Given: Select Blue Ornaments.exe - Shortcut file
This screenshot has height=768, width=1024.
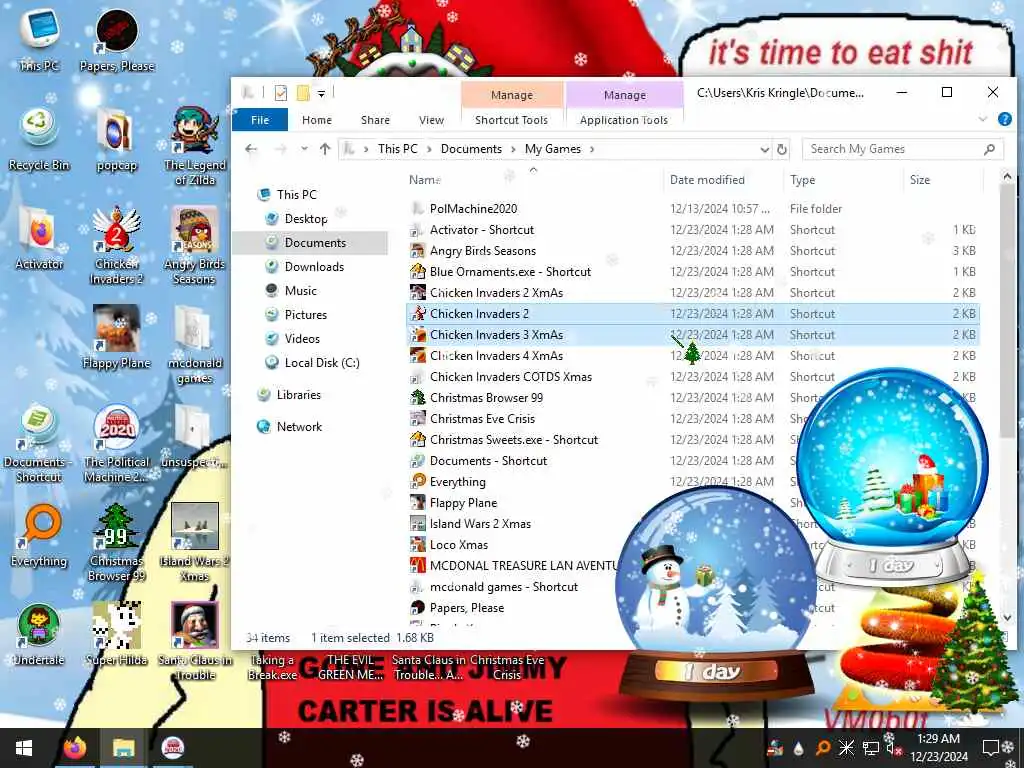Looking at the screenshot, I should pos(692,272).
